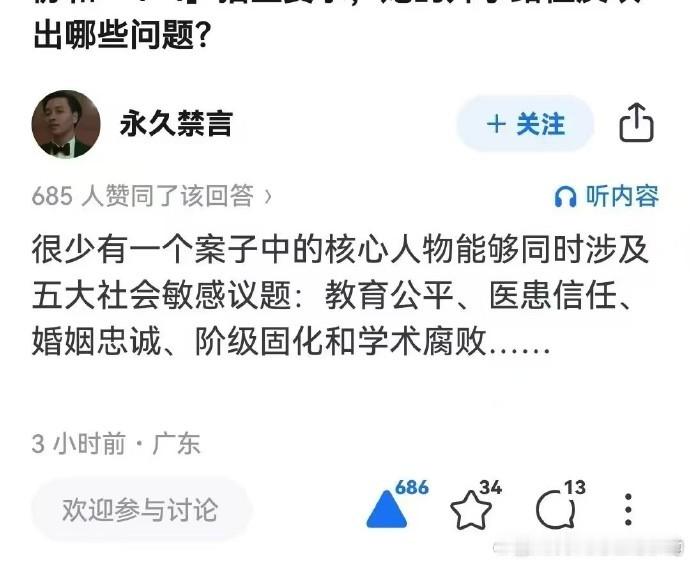This screenshot has height=563, width=690.
Task: Tap the headphone listen icon
Action: click(565, 196)
